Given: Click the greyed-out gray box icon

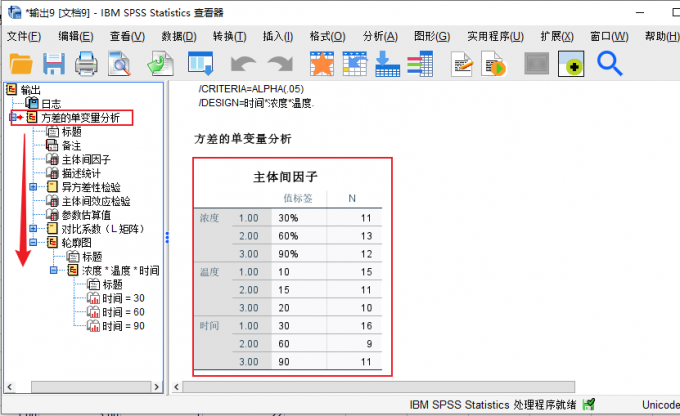Looking at the screenshot, I should point(536,64).
